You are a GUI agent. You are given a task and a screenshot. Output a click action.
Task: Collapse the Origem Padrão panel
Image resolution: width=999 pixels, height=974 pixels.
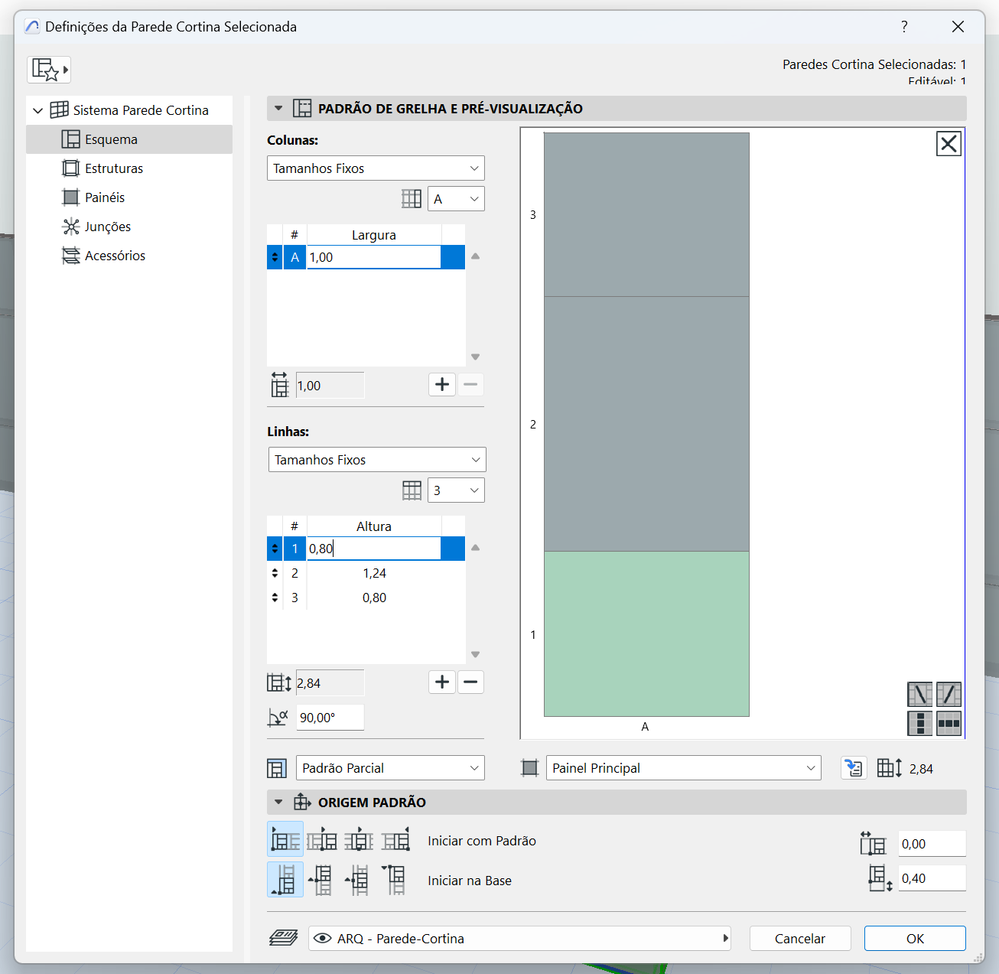(278, 802)
